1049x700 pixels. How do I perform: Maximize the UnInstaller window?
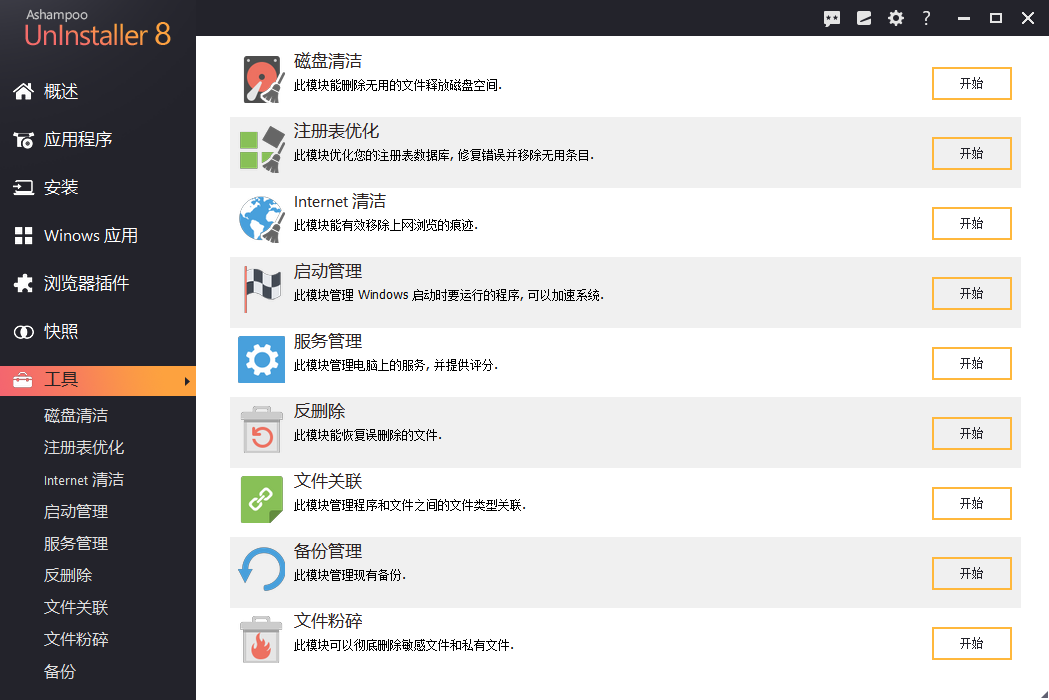point(995,18)
